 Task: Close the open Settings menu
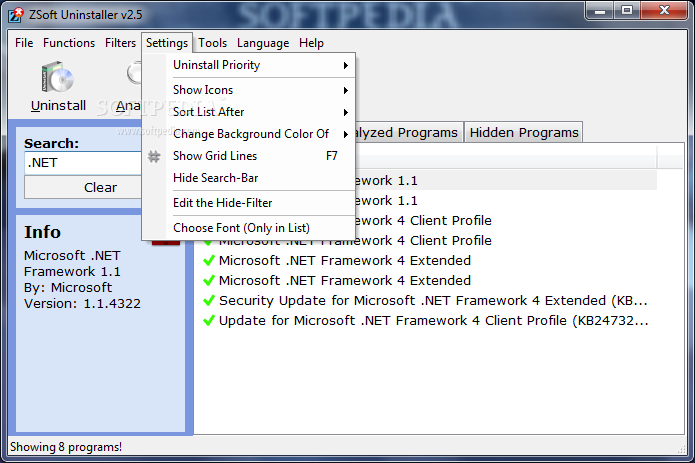167,43
